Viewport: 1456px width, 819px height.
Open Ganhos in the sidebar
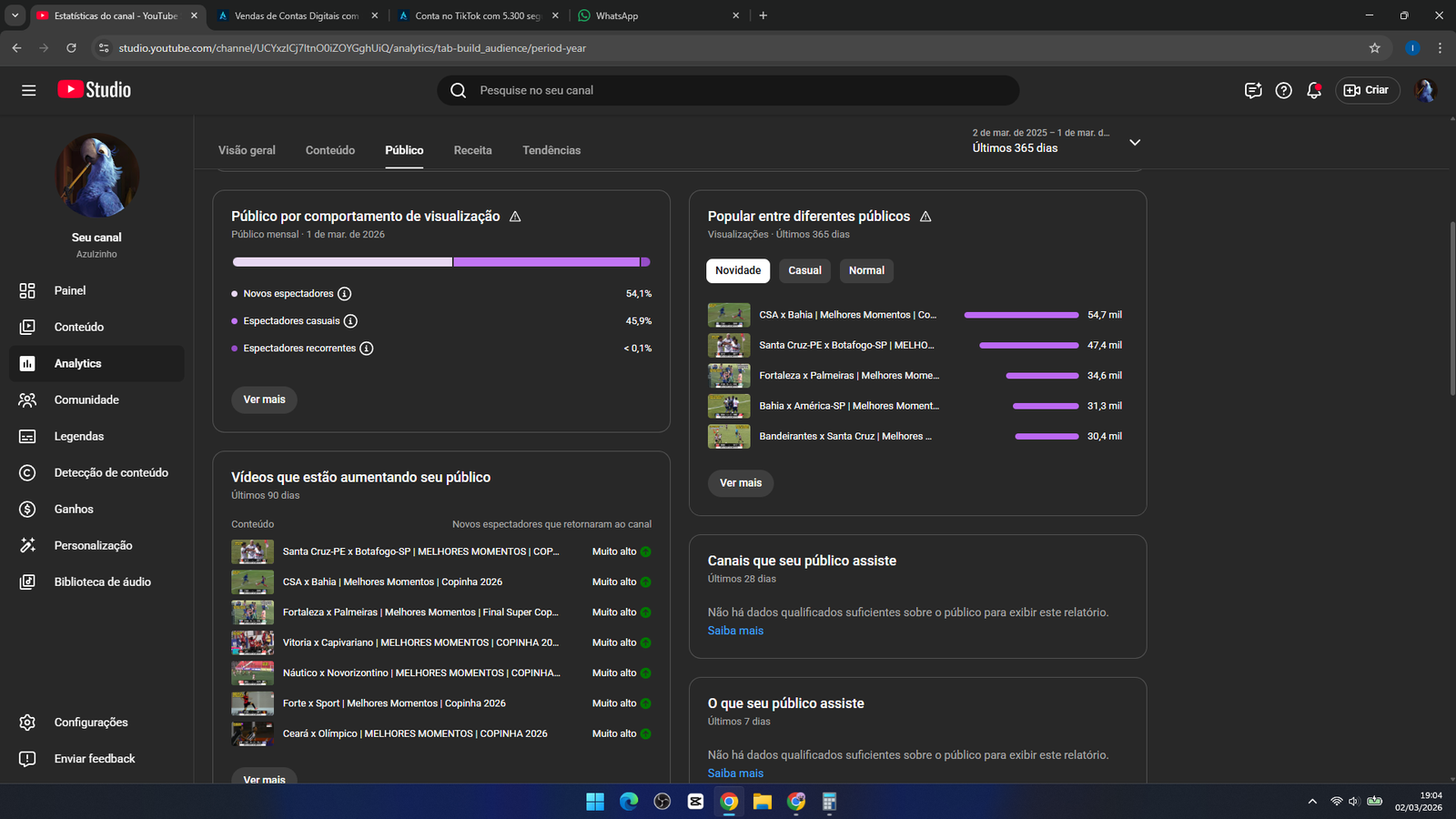pos(74,509)
